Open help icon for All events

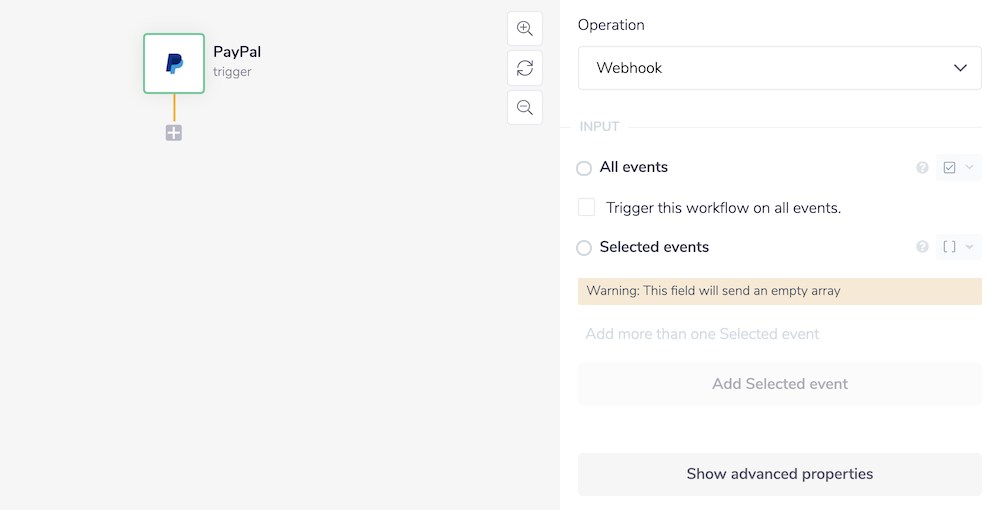[x=922, y=168]
